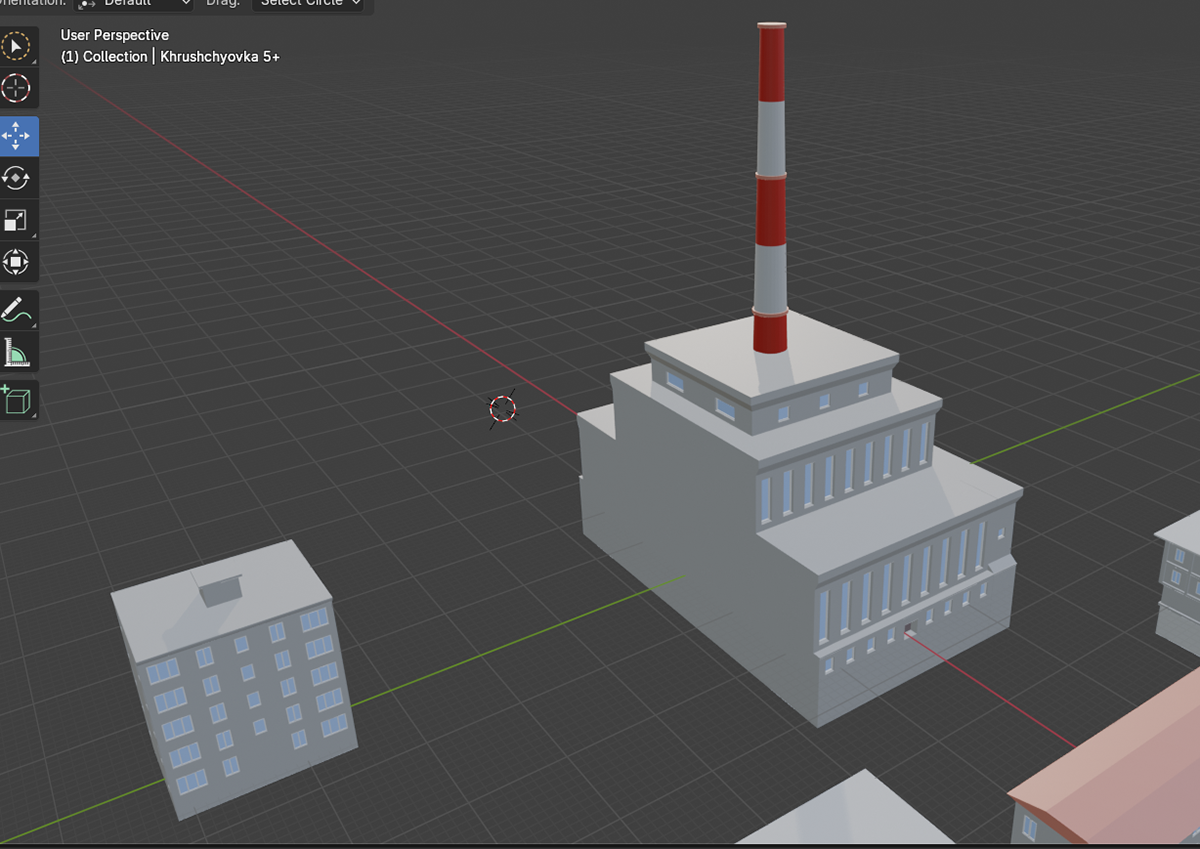Activate the Transform tool
This screenshot has width=1200, height=849.
coord(16,262)
